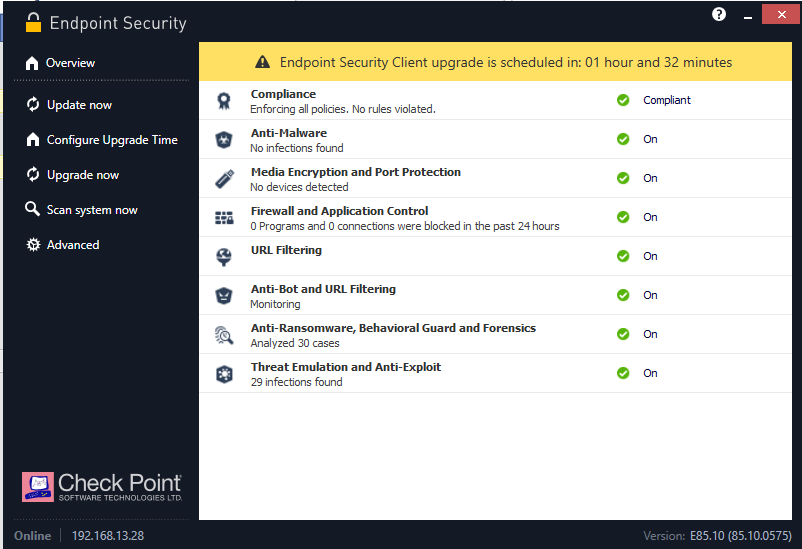Click the Compliance ribbon badge icon
Screen dimensions: 802x549
pos(224,101)
